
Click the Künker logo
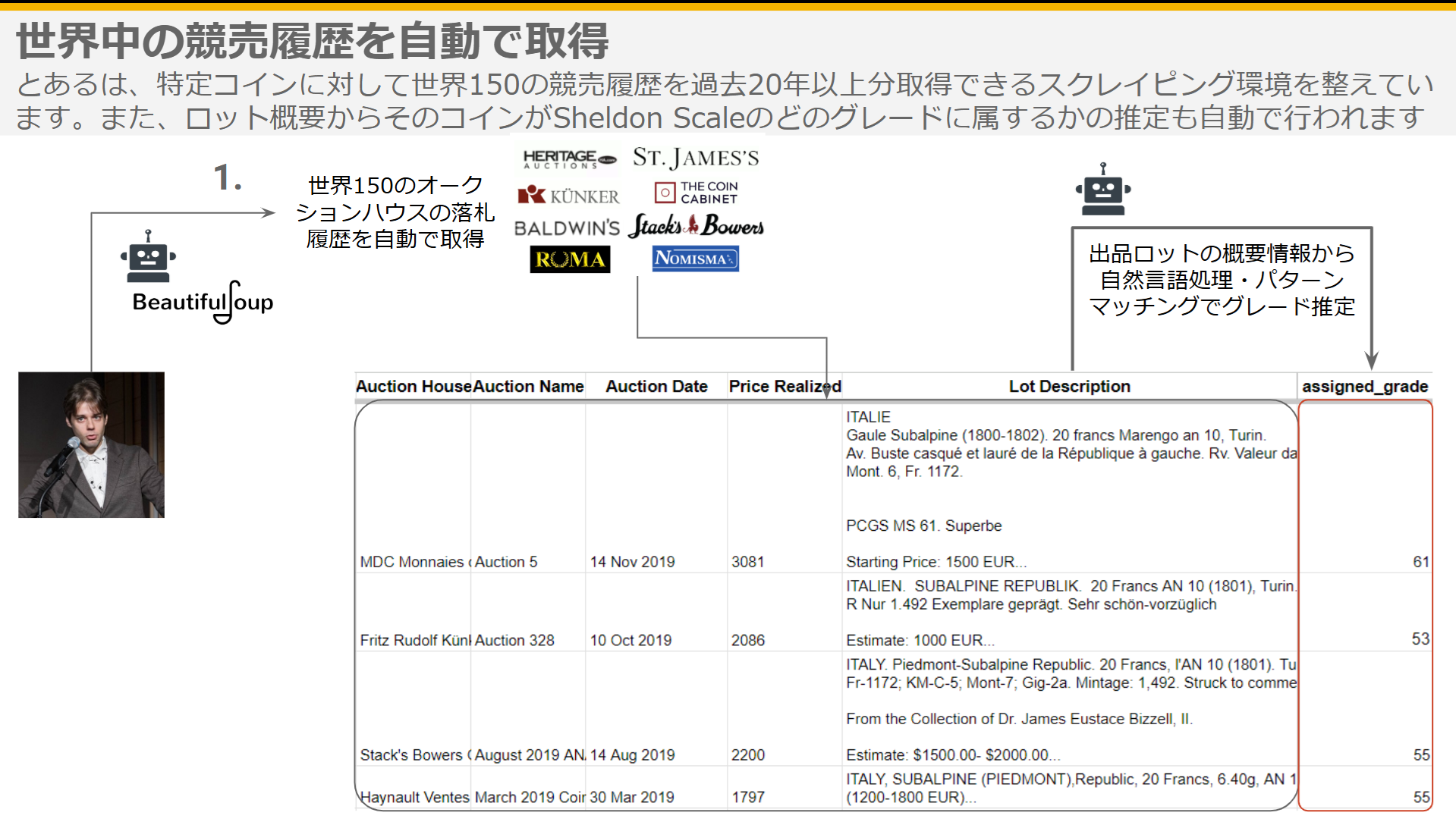click(568, 196)
